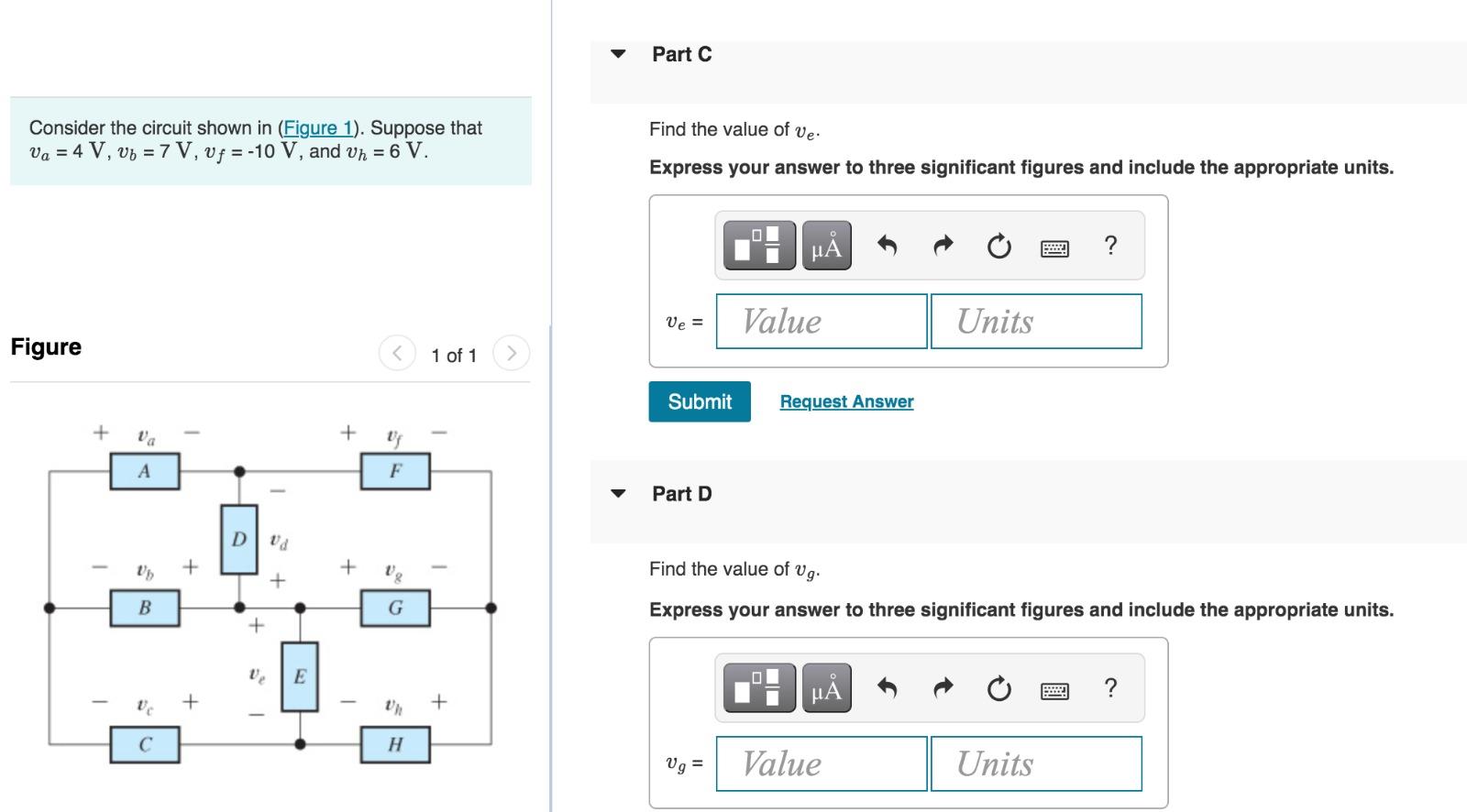
Task: Click the Request Answer link
Action: [x=845, y=401]
